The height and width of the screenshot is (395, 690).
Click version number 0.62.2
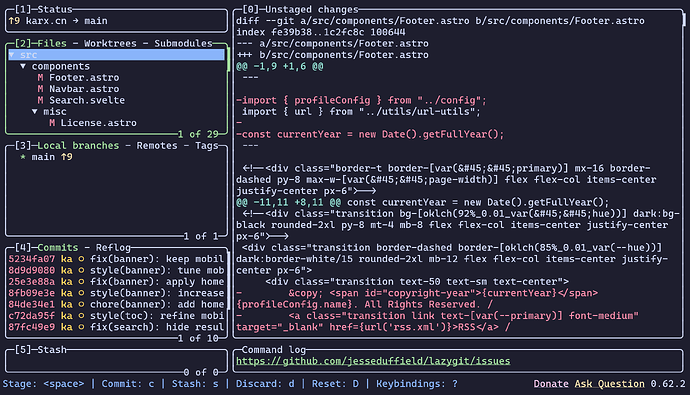click(x=668, y=384)
